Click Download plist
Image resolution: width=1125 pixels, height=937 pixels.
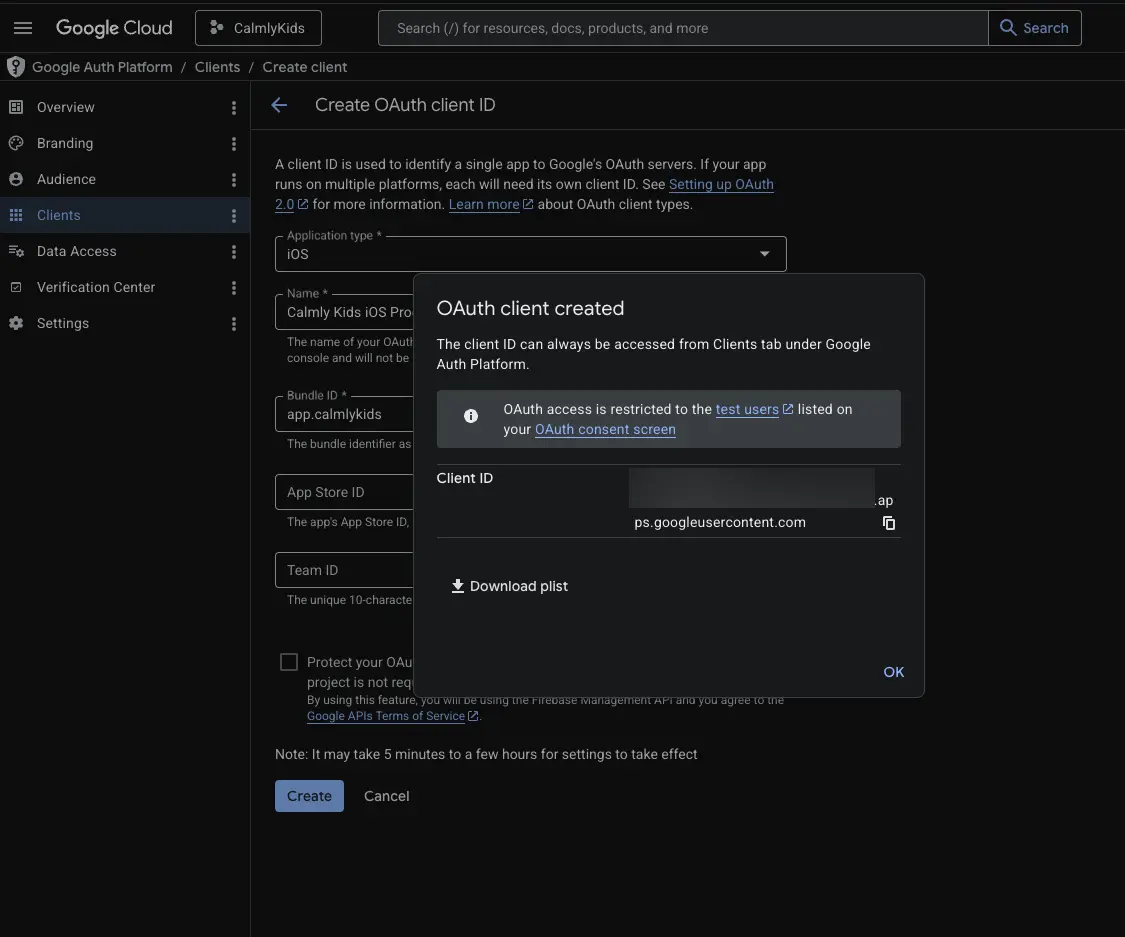coord(509,586)
